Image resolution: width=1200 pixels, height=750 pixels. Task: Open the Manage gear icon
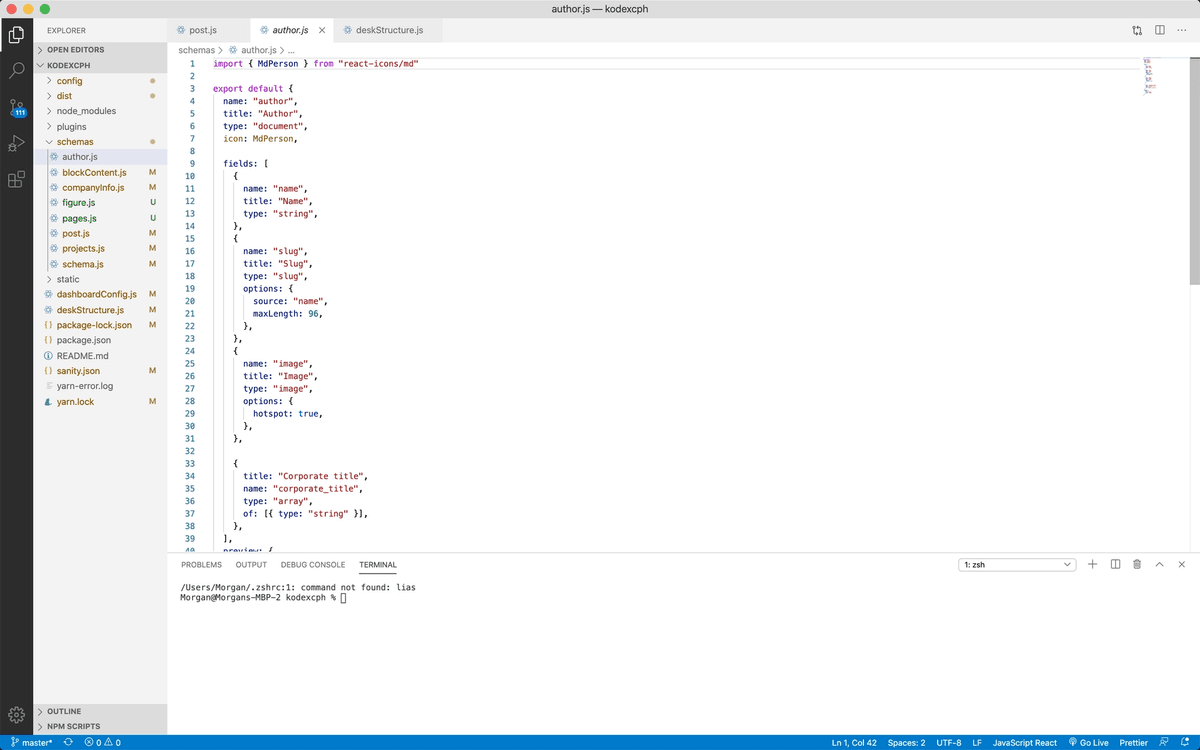[x=16, y=714]
